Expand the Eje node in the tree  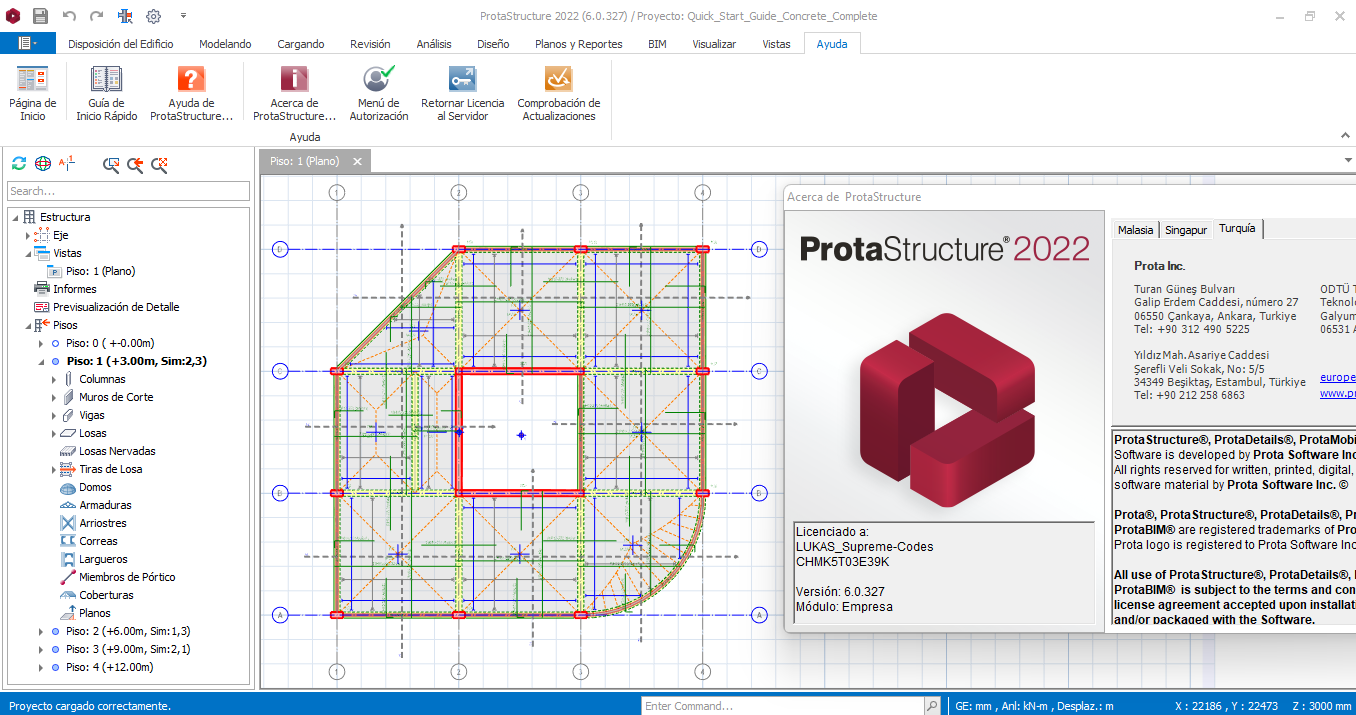click(28, 235)
